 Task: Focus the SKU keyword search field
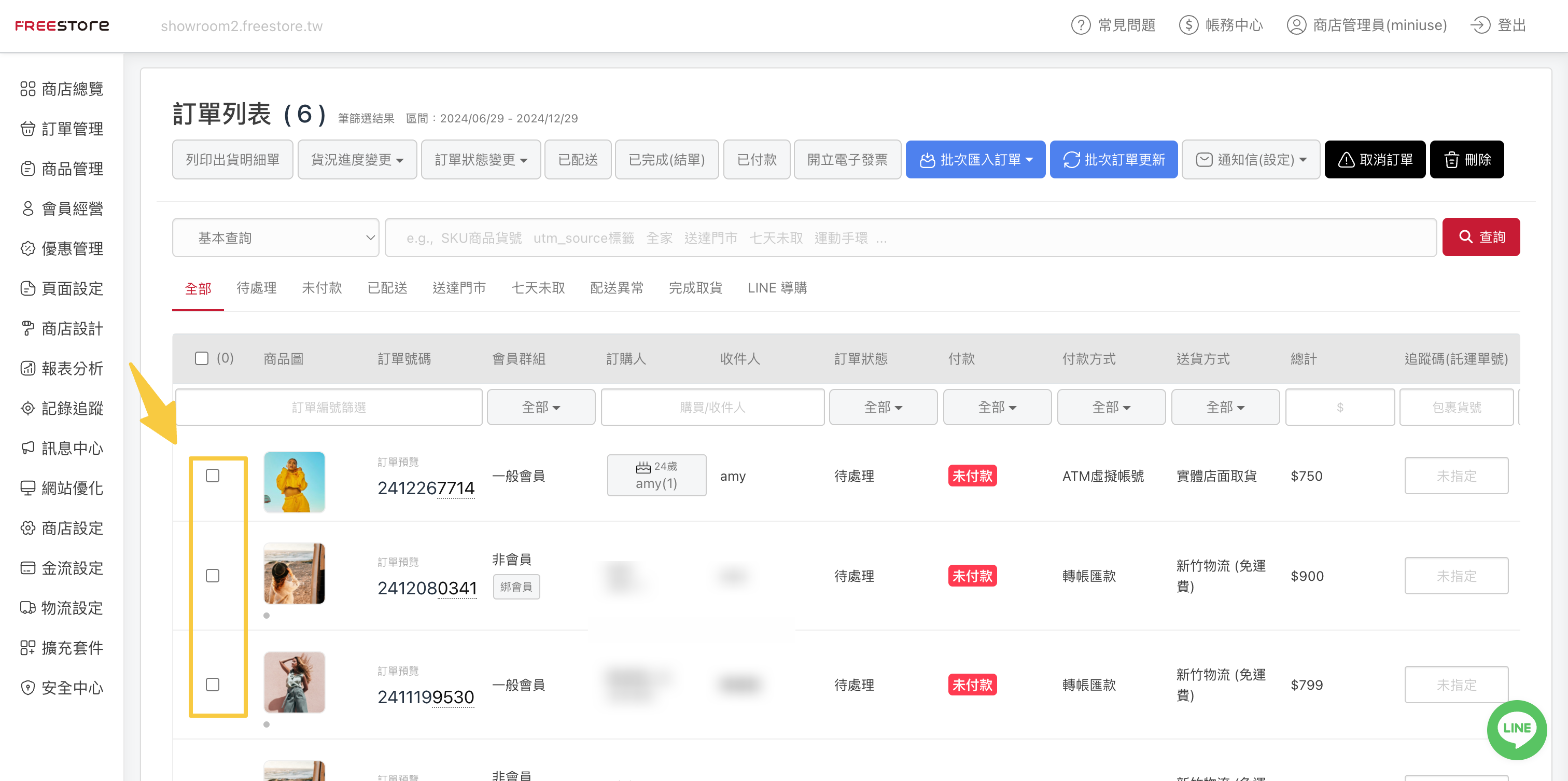coord(911,238)
